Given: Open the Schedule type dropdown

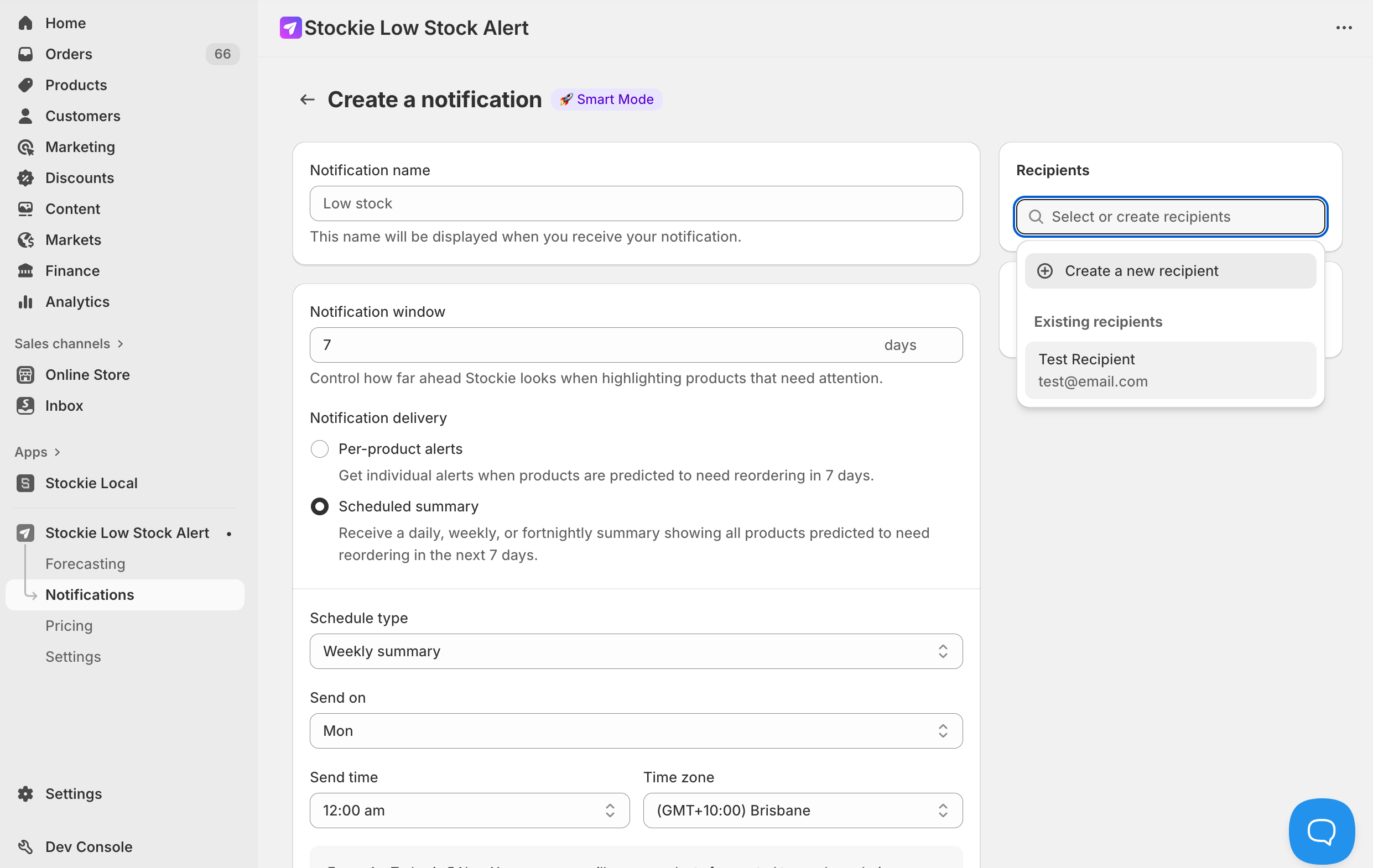Looking at the screenshot, I should tap(635, 651).
